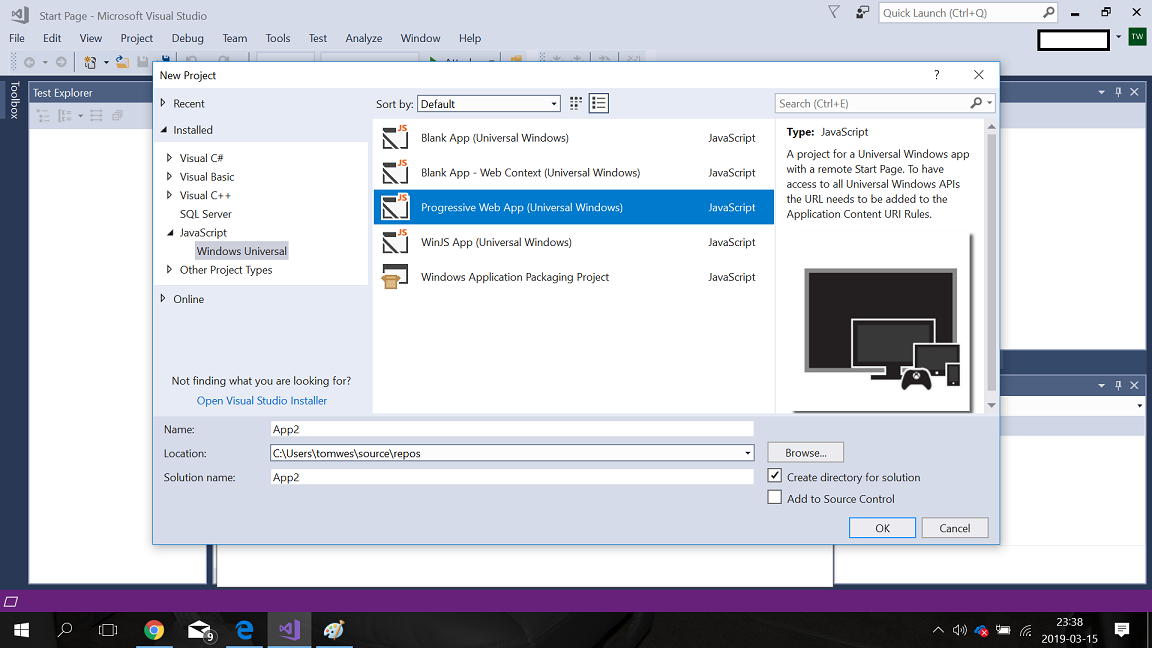Open the notifications flag icon

click(834, 12)
